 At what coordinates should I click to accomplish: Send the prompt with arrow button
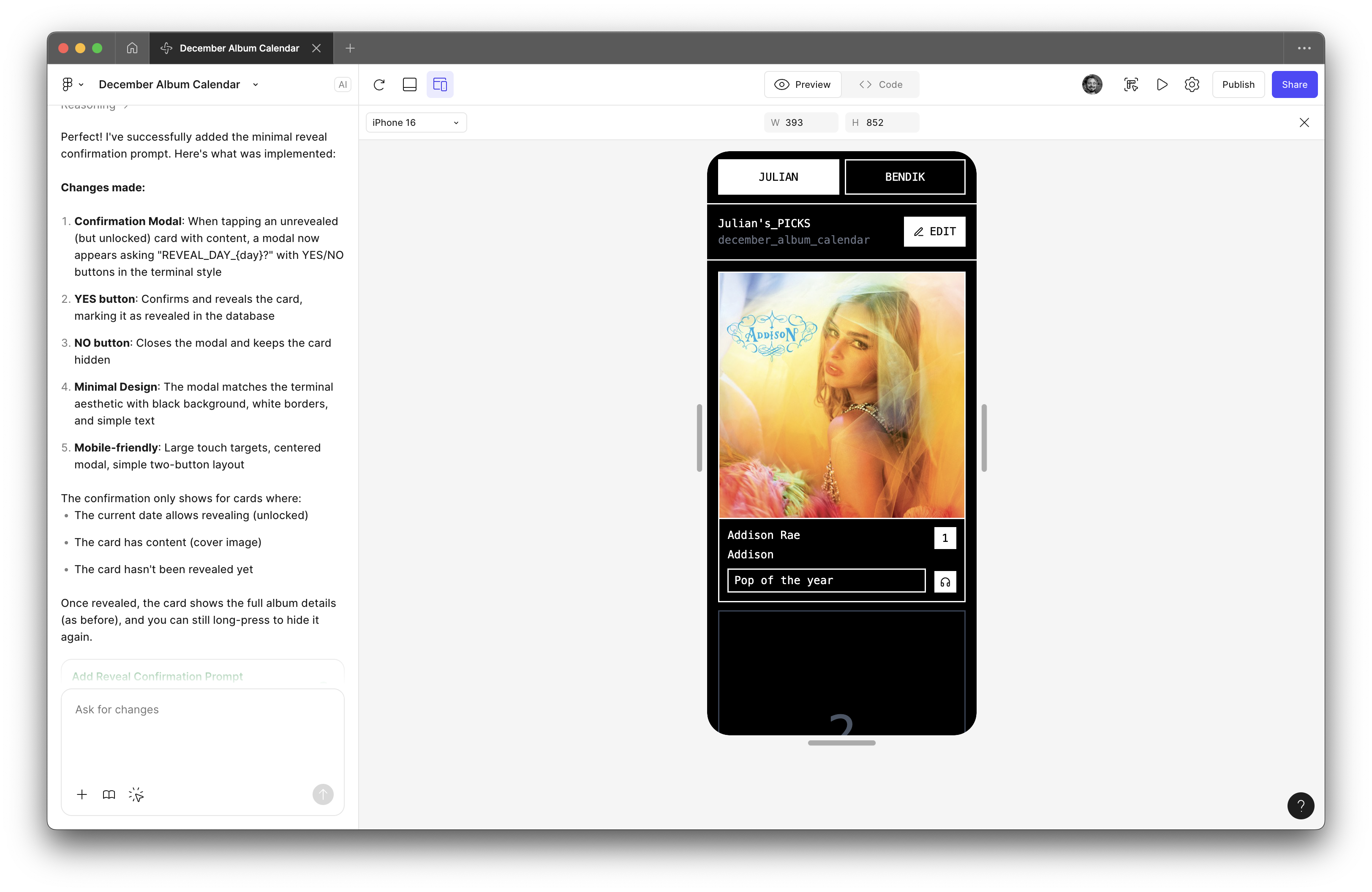(323, 794)
